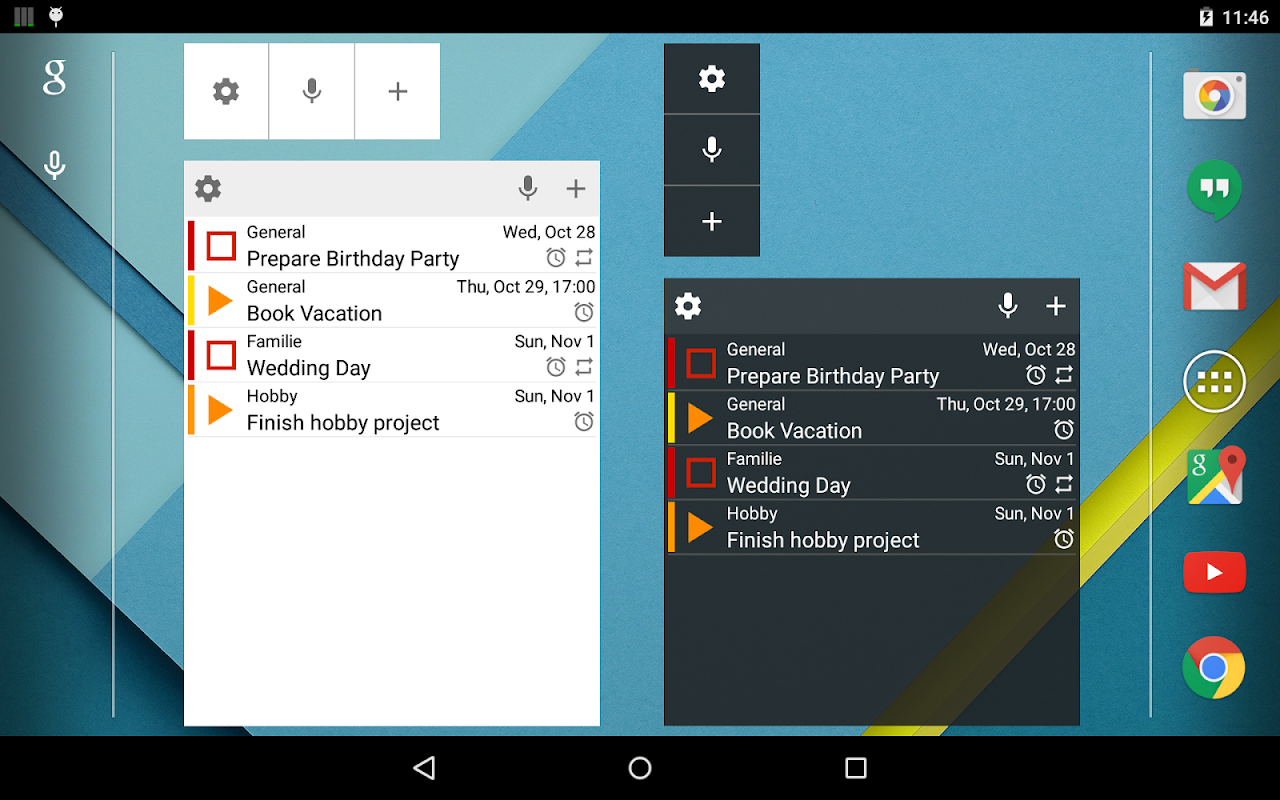Open settings gear in dark vertical widget bar
The width and height of the screenshot is (1280, 800).
(712, 78)
